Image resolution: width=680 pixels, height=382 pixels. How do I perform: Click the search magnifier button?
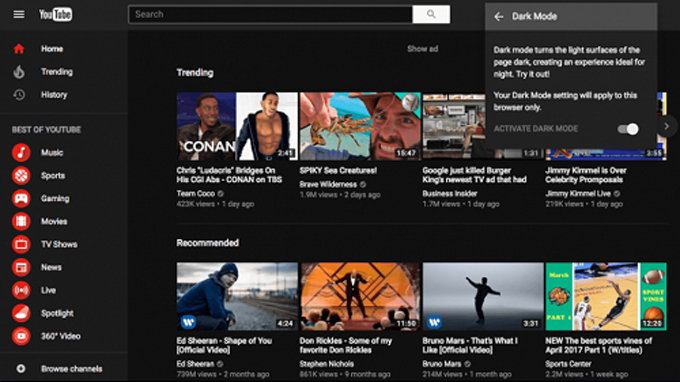click(x=431, y=14)
